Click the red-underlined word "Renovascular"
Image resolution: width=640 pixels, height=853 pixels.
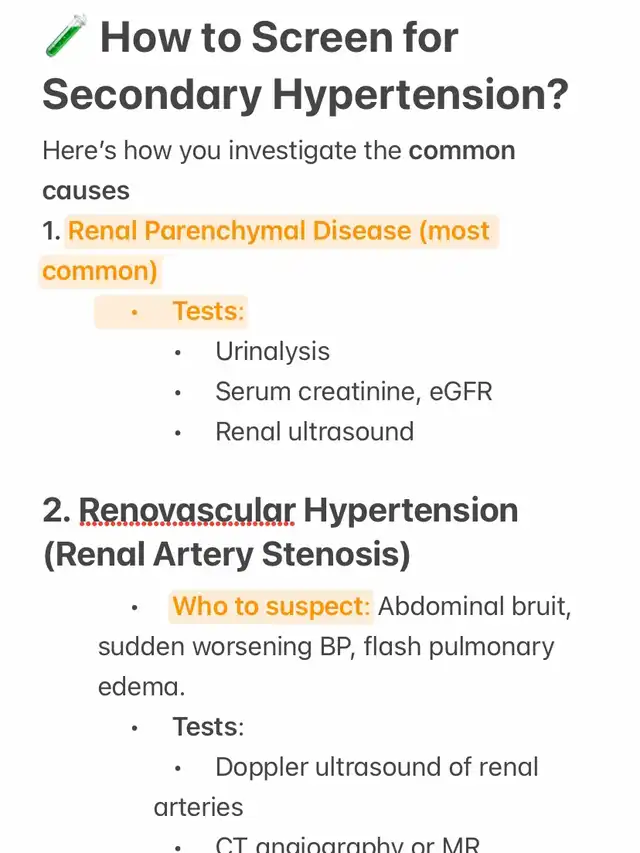[x=187, y=510]
